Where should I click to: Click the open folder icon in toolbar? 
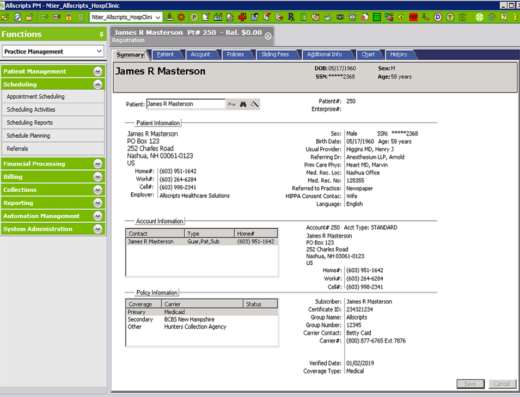(5, 17)
